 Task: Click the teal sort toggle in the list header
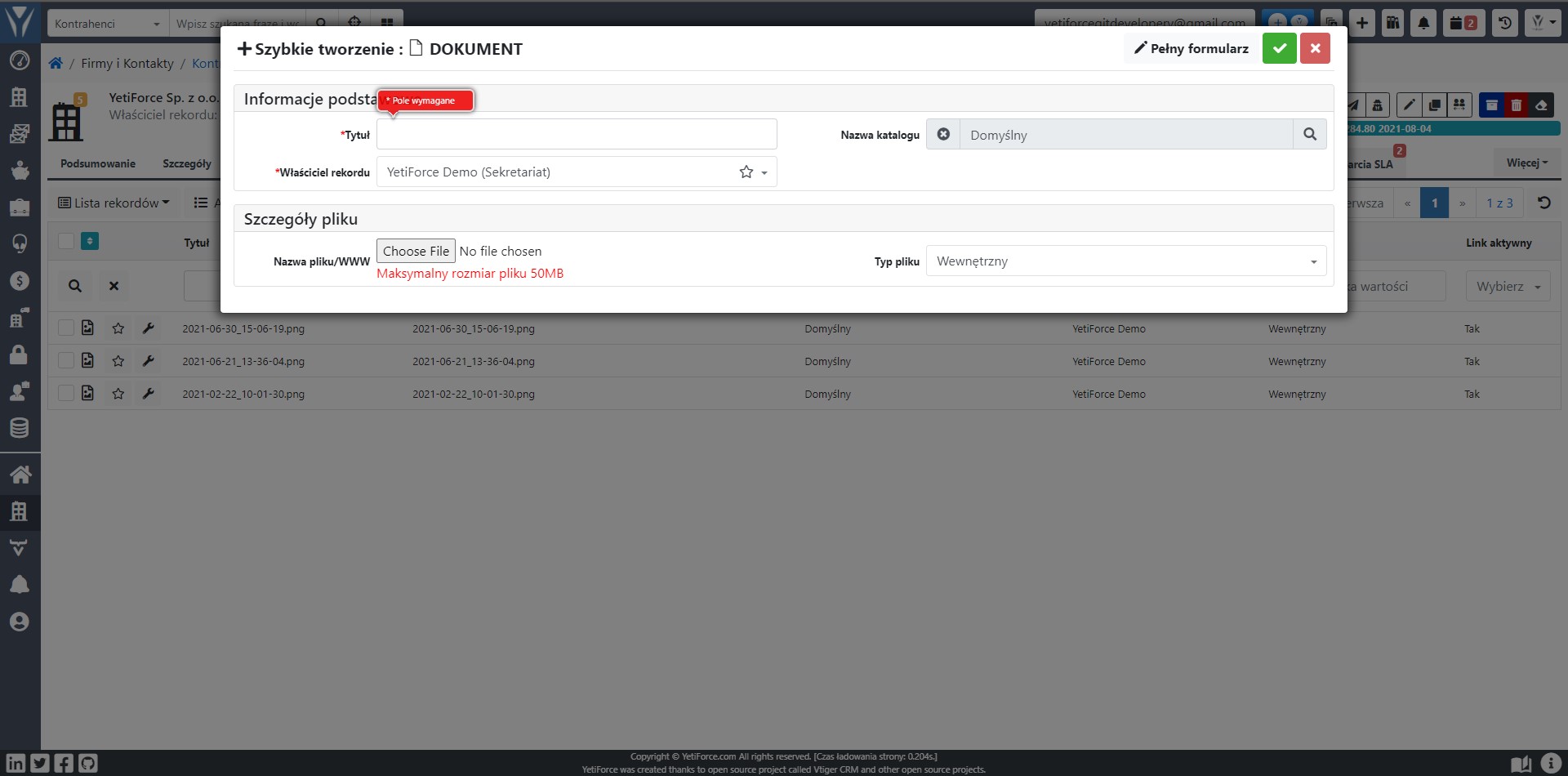90,241
